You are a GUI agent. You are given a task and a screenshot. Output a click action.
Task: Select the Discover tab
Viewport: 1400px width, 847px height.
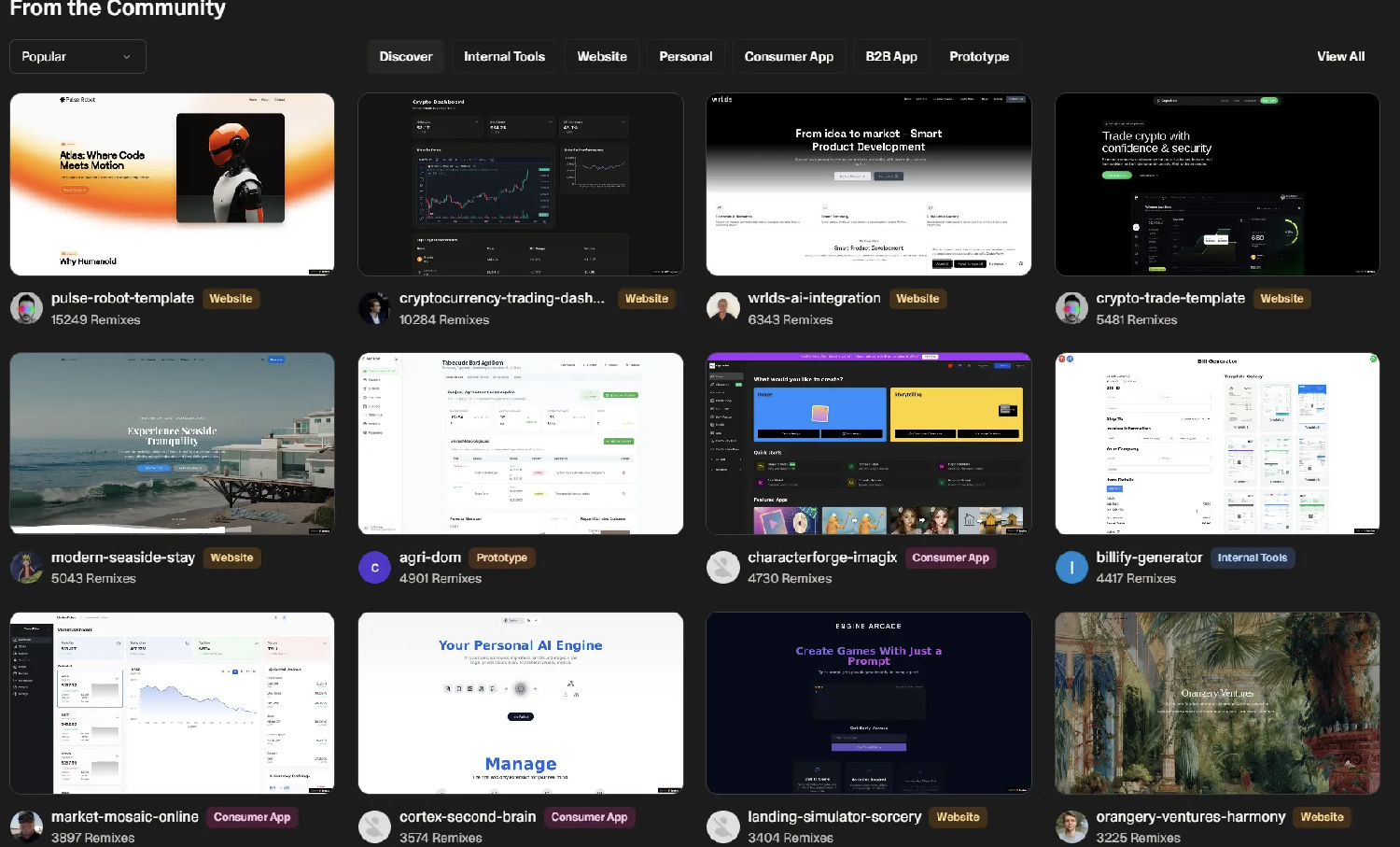pos(406,57)
